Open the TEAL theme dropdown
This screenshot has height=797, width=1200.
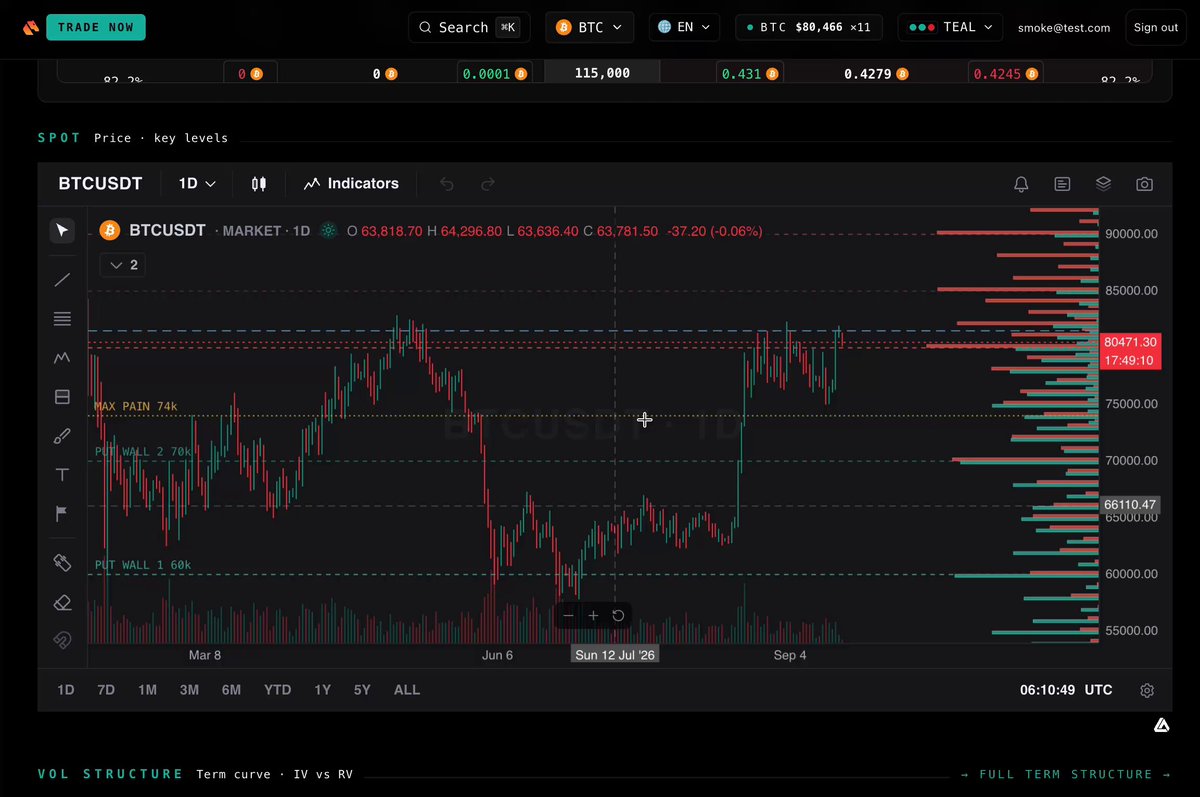(x=951, y=27)
